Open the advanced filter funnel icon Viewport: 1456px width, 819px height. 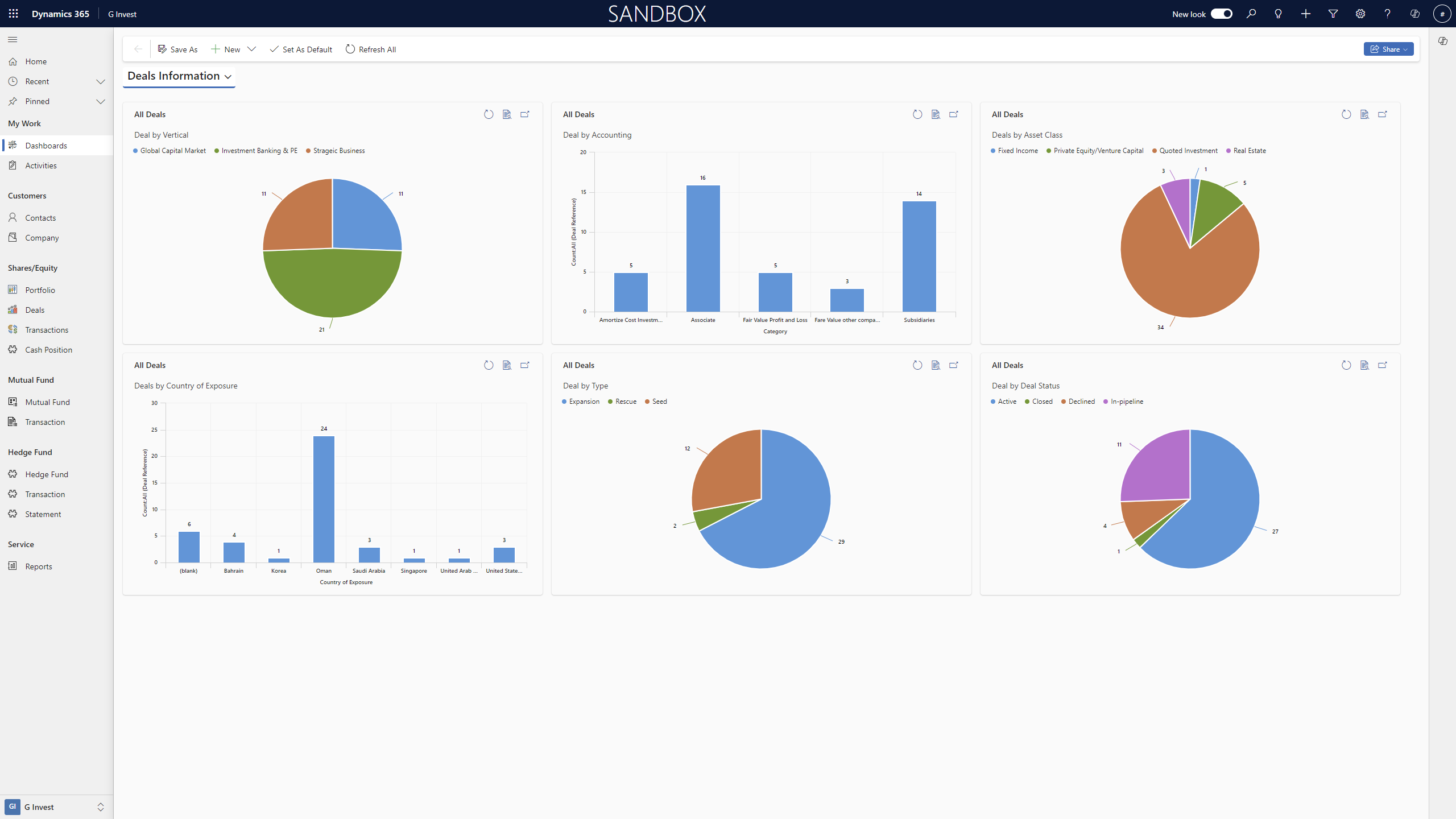tap(1333, 14)
